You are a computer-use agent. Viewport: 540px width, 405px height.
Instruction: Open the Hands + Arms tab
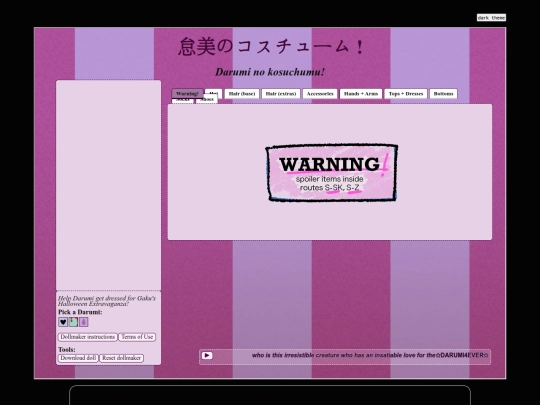click(x=361, y=94)
